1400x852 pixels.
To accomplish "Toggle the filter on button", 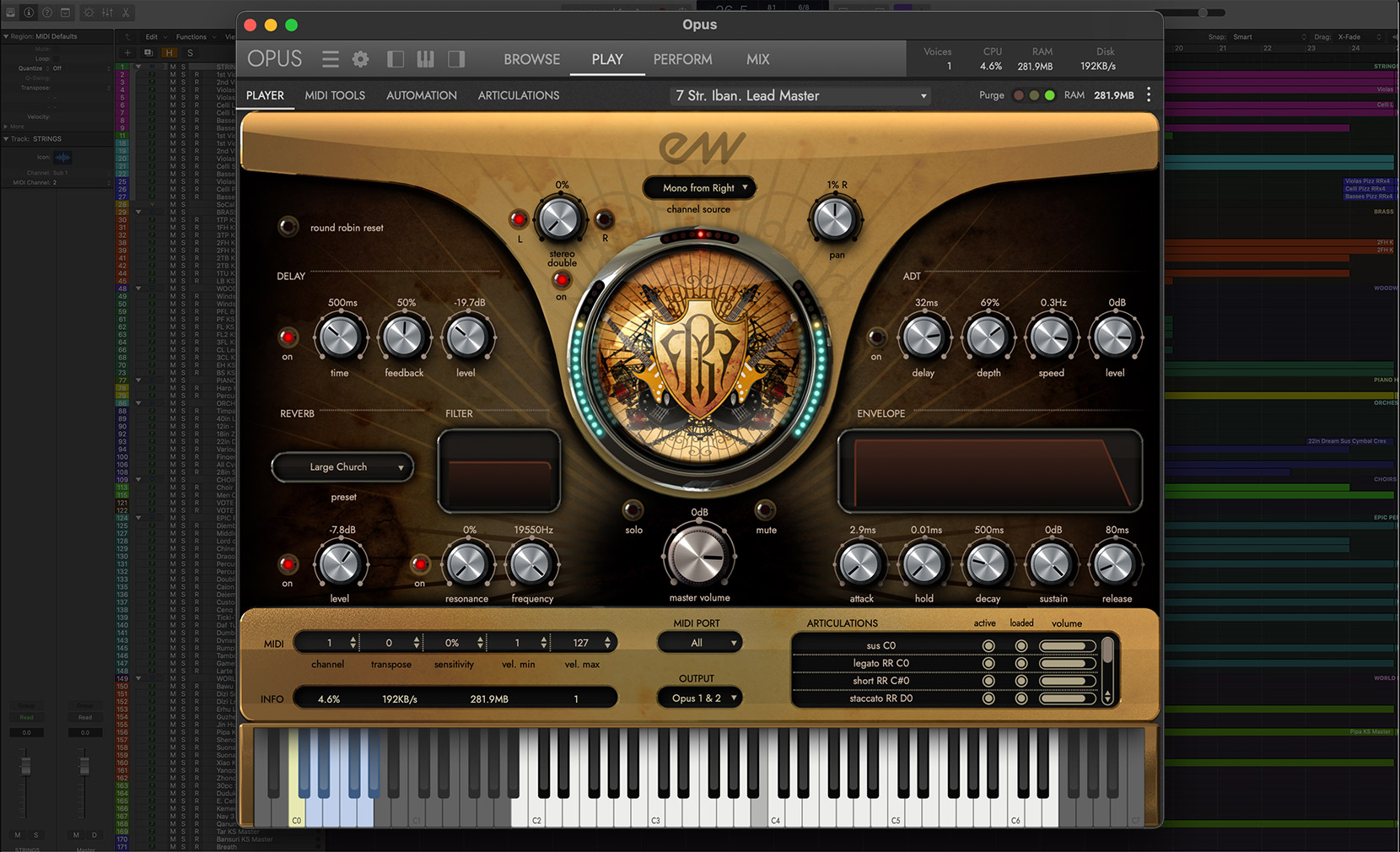I will coord(420,564).
